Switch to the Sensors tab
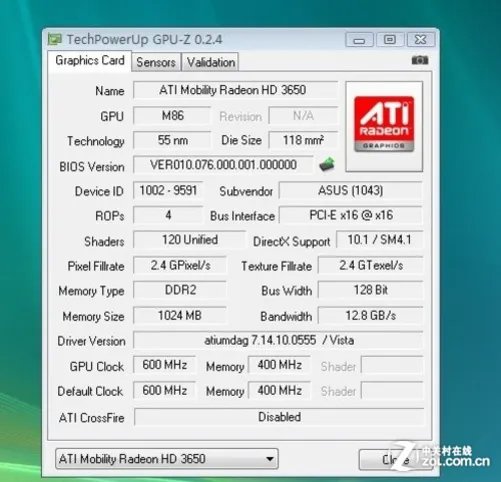This screenshot has width=501, height=482. click(156, 62)
